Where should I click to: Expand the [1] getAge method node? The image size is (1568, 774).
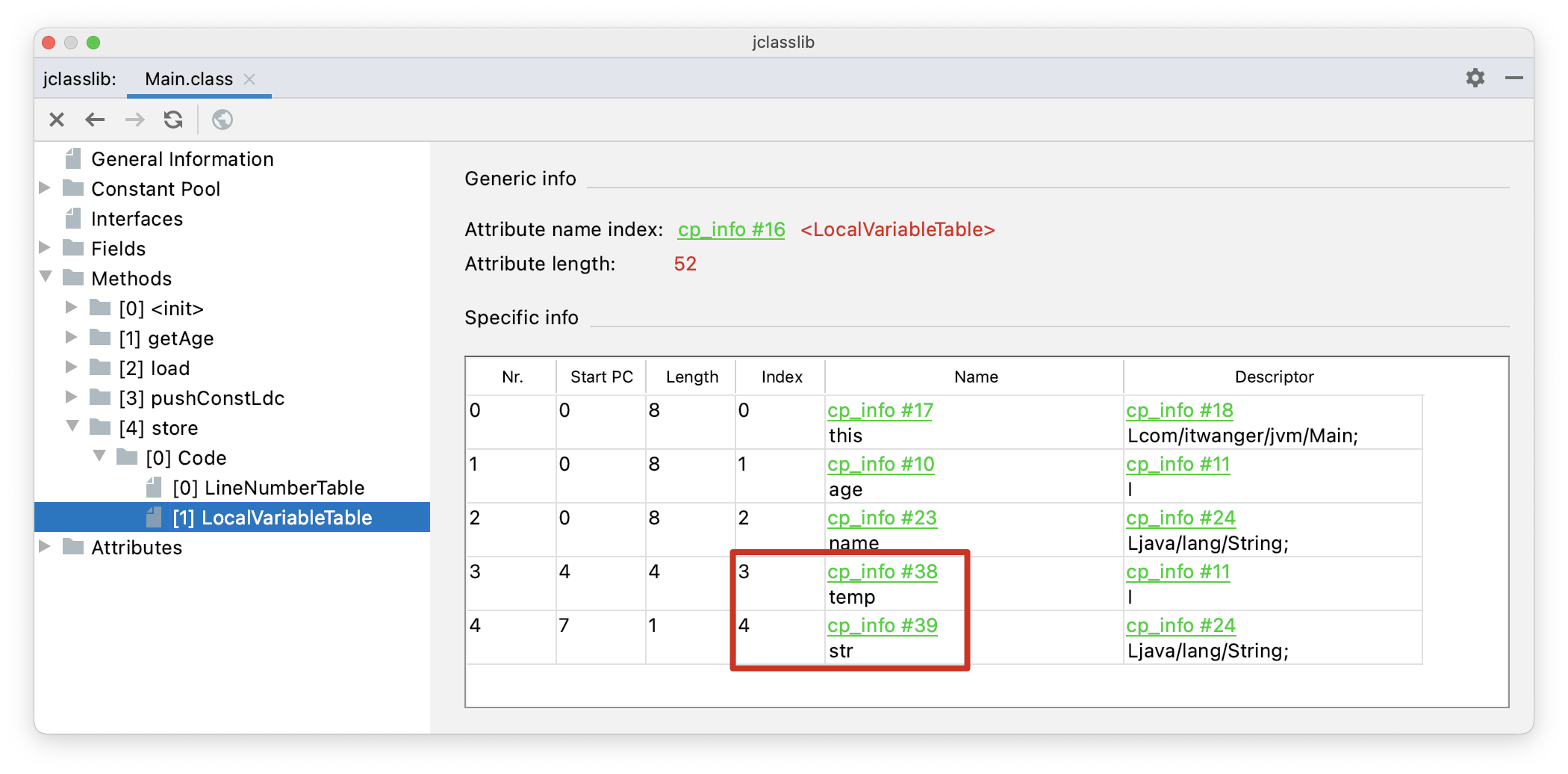point(72,338)
